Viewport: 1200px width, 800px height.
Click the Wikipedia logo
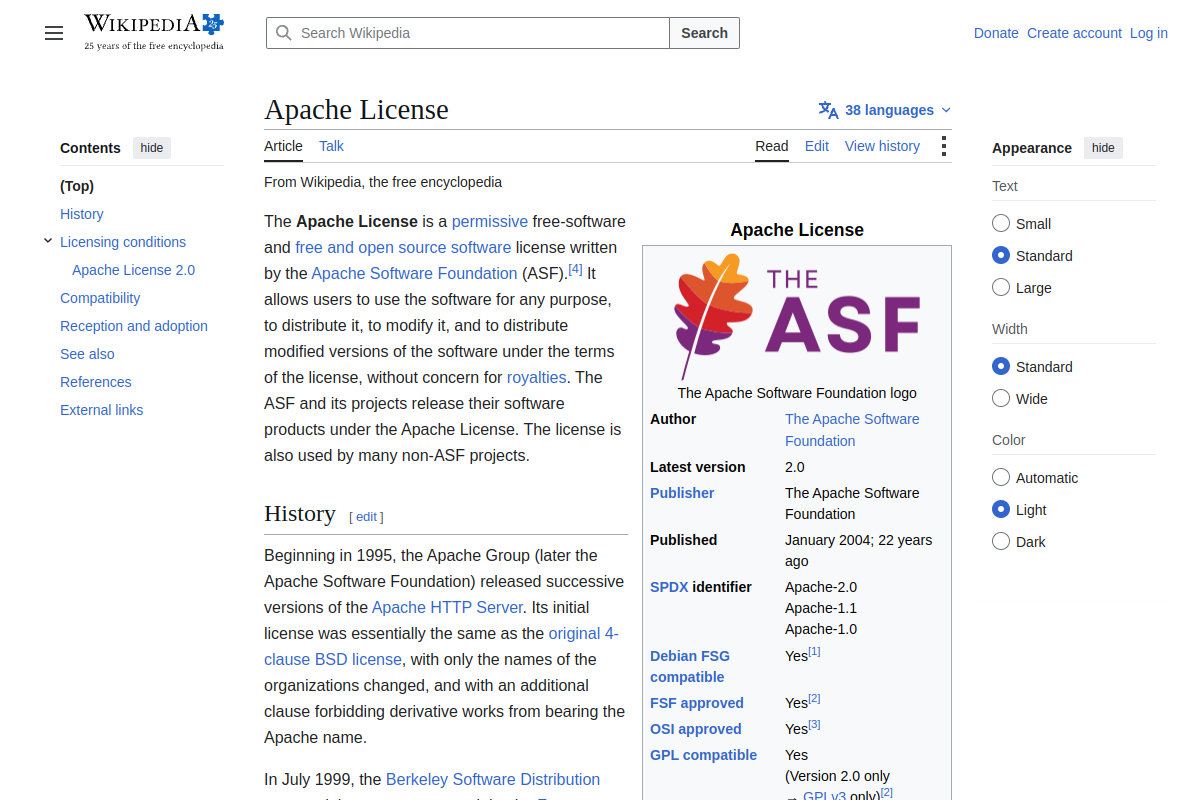pos(154,32)
